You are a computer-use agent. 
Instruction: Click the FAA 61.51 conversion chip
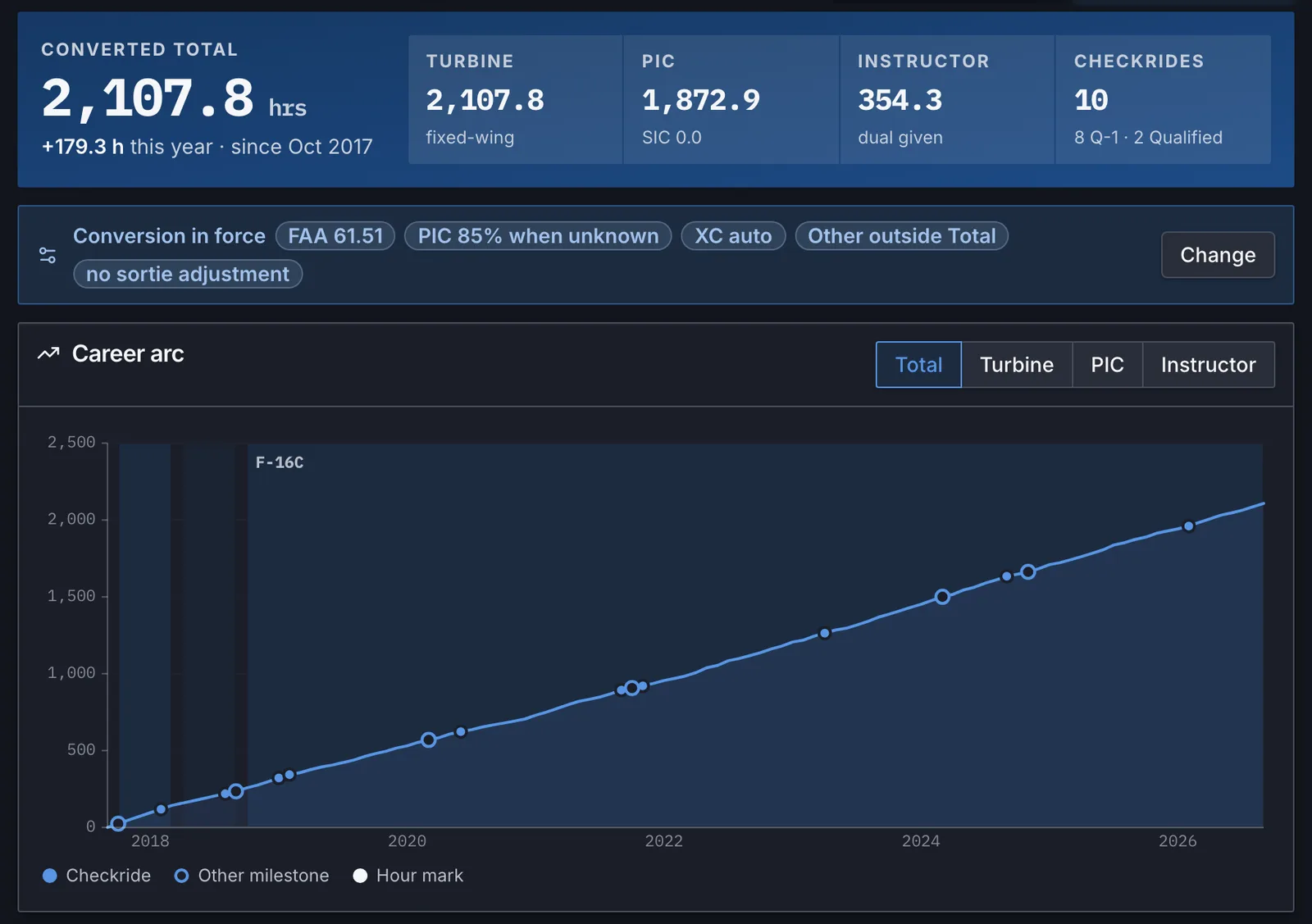tap(335, 236)
